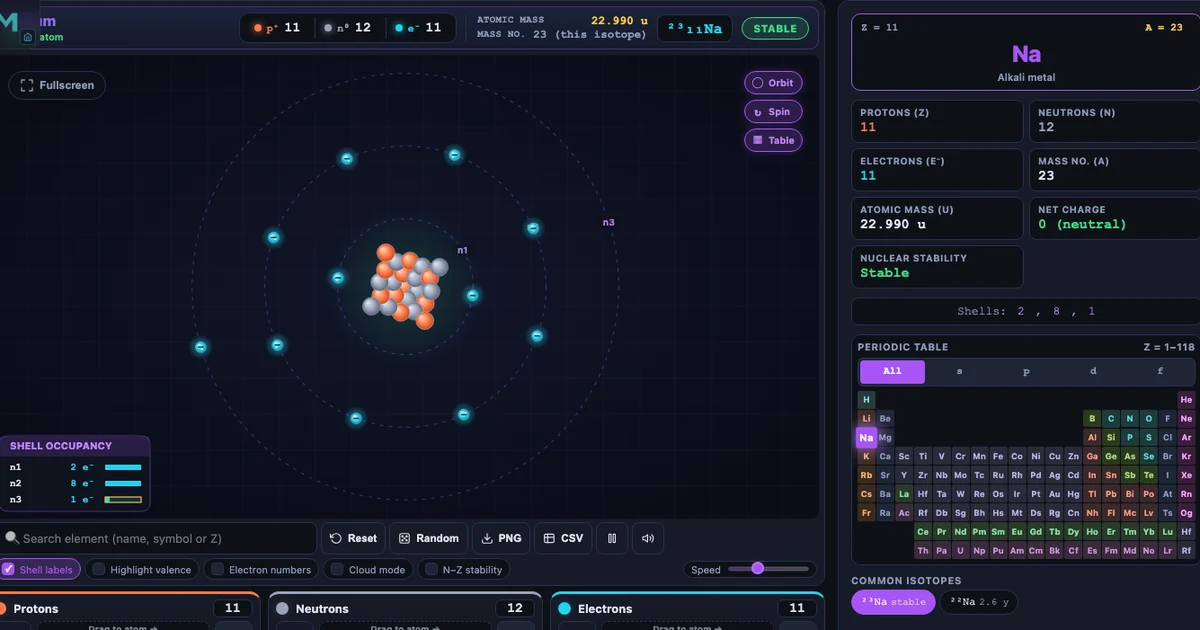Select the ²³Na stable isotope
This screenshot has height=630, width=1200.
[894, 602]
